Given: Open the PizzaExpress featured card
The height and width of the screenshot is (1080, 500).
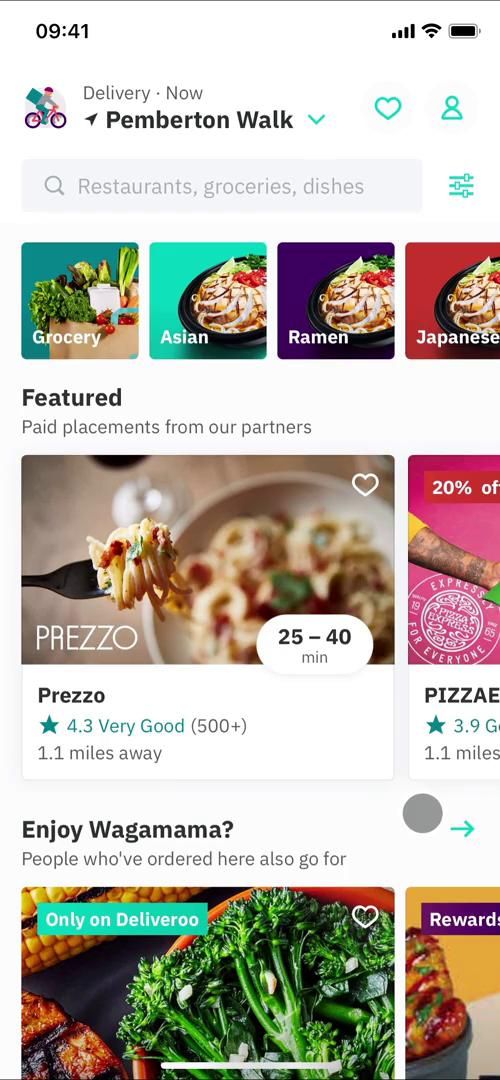Looking at the screenshot, I should 454,616.
